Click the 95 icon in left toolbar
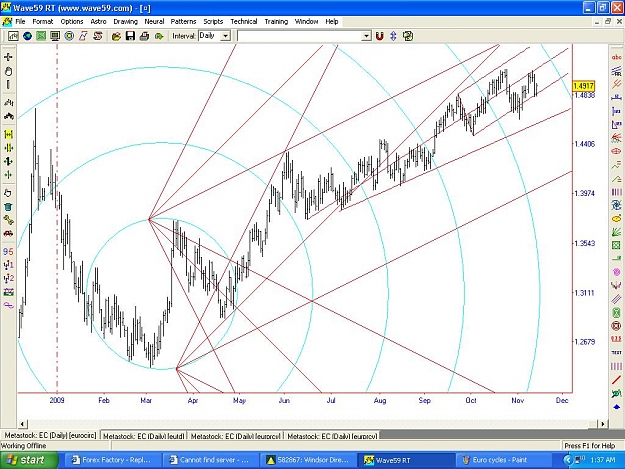Viewport: 625px width, 469px height. 8,251
